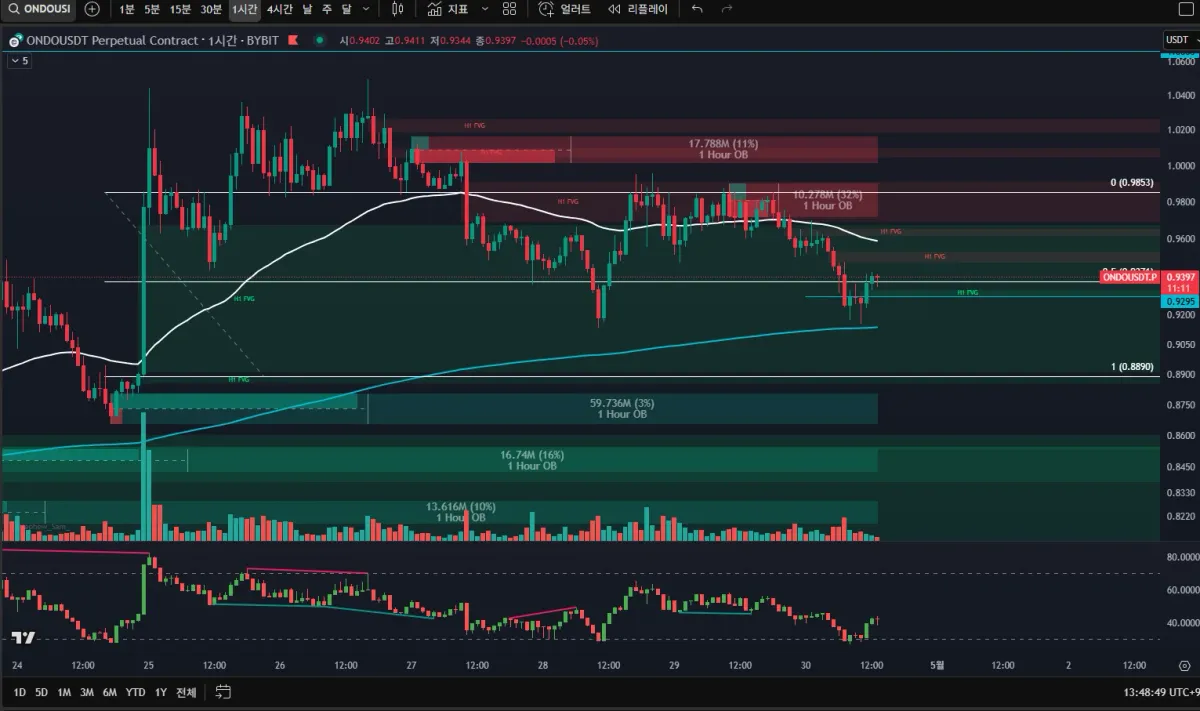
Task: Click the 59.736M (3%) 1 Hour OB label
Action: 622,408
